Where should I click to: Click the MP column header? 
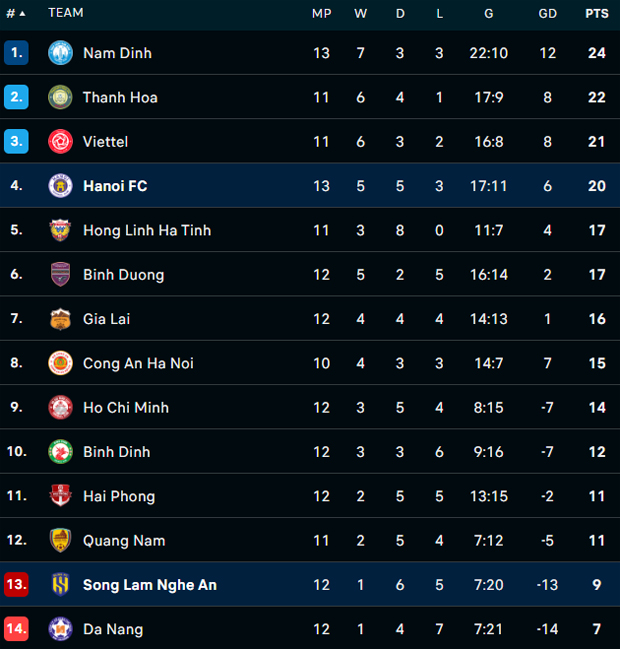tap(321, 13)
